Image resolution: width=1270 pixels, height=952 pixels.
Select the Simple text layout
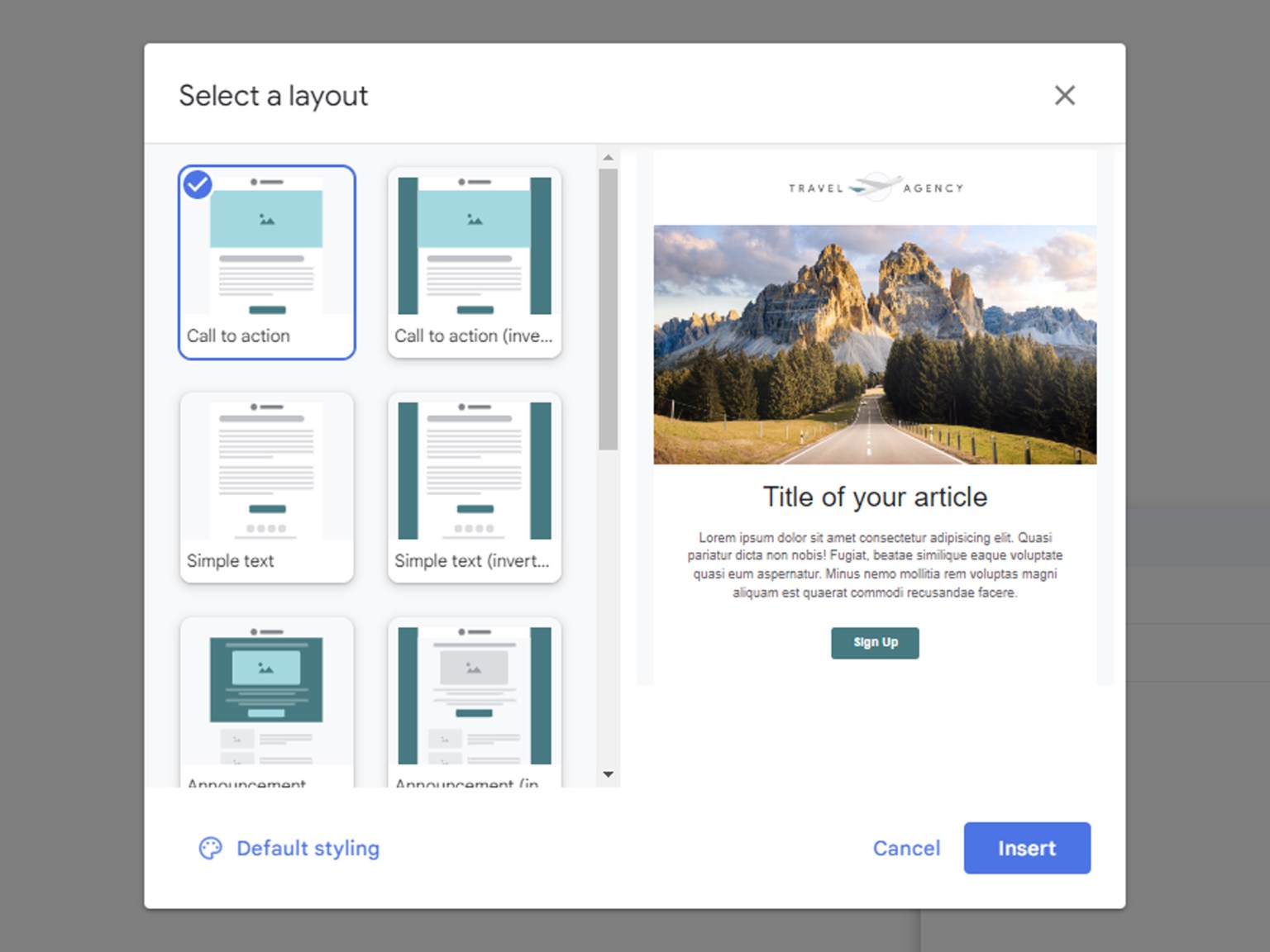point(266,487)
